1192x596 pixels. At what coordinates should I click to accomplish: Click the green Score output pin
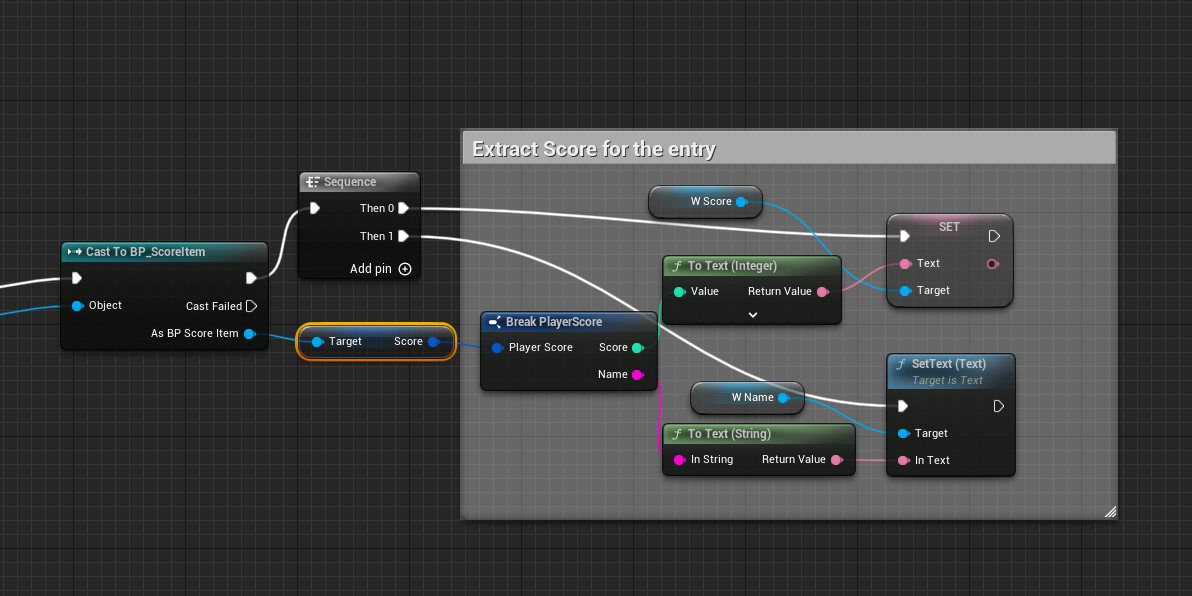(637, 348)
